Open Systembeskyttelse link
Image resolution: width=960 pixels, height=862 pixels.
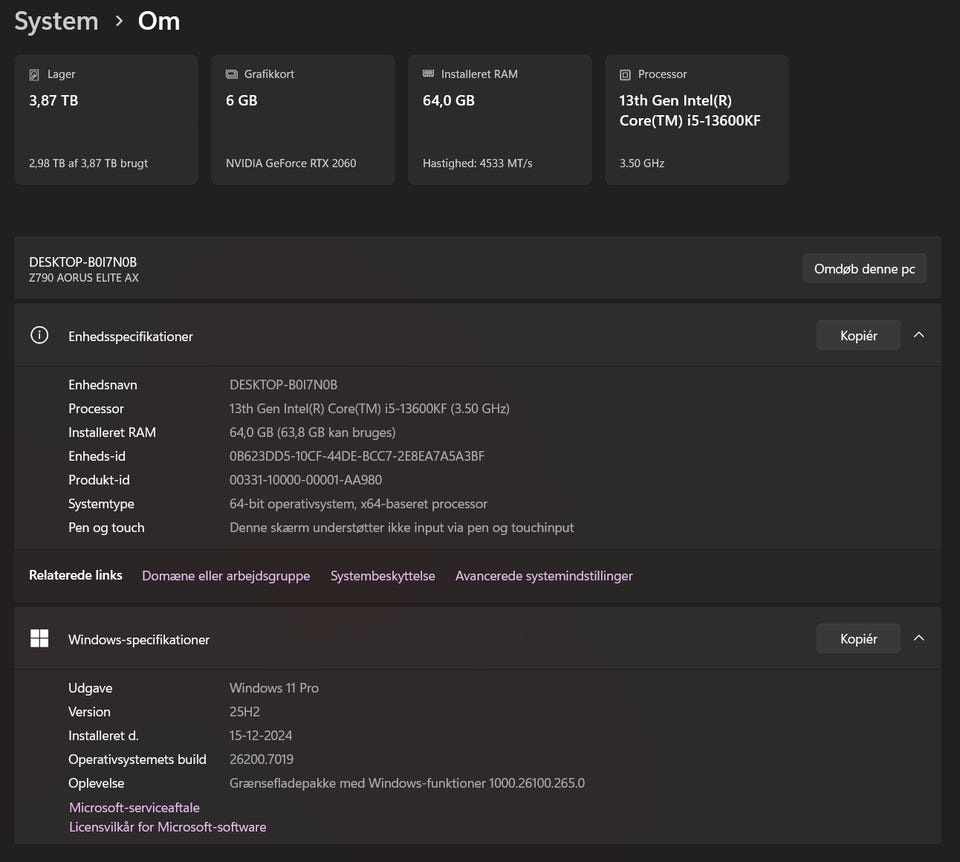(383, 576)
